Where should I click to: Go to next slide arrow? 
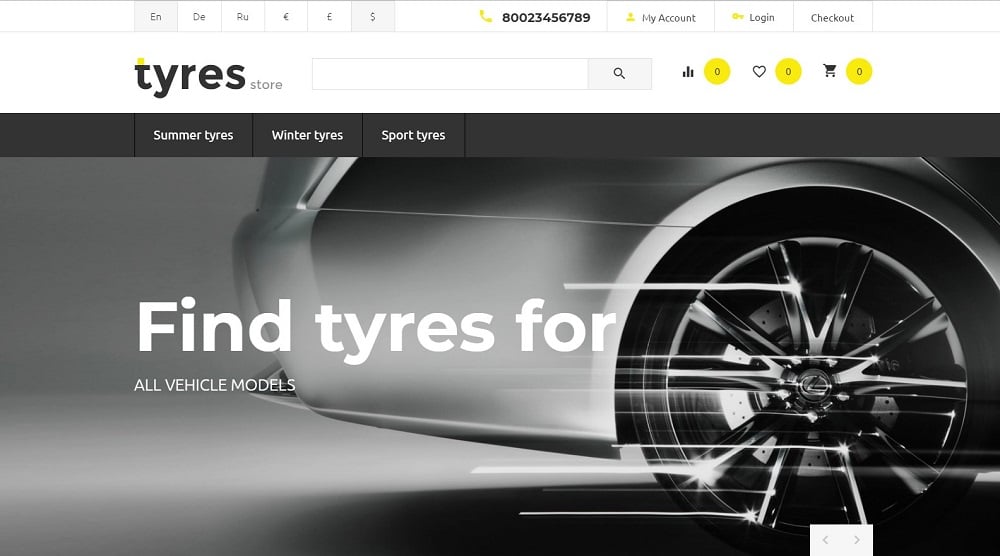point(857,540)
